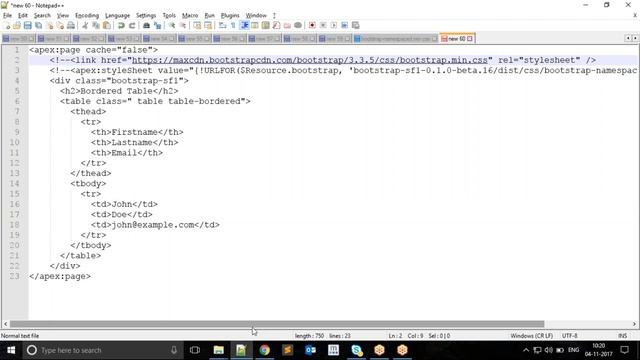Click the Close document toolbar icon
The width and height of the screenshot is (640, 360).
point(49,25)
